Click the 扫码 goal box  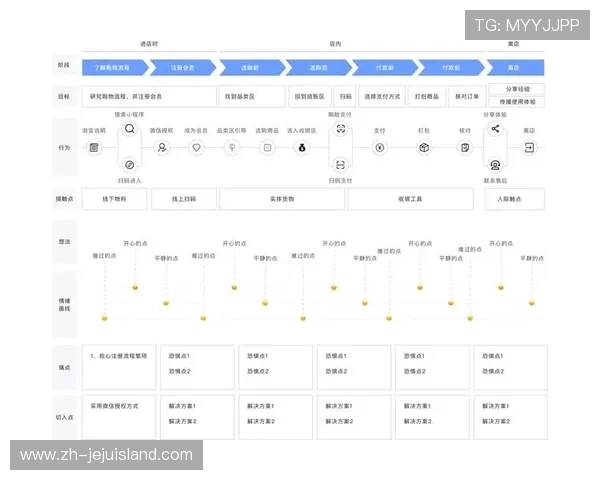pyautogui.click(x=346, y=96)
